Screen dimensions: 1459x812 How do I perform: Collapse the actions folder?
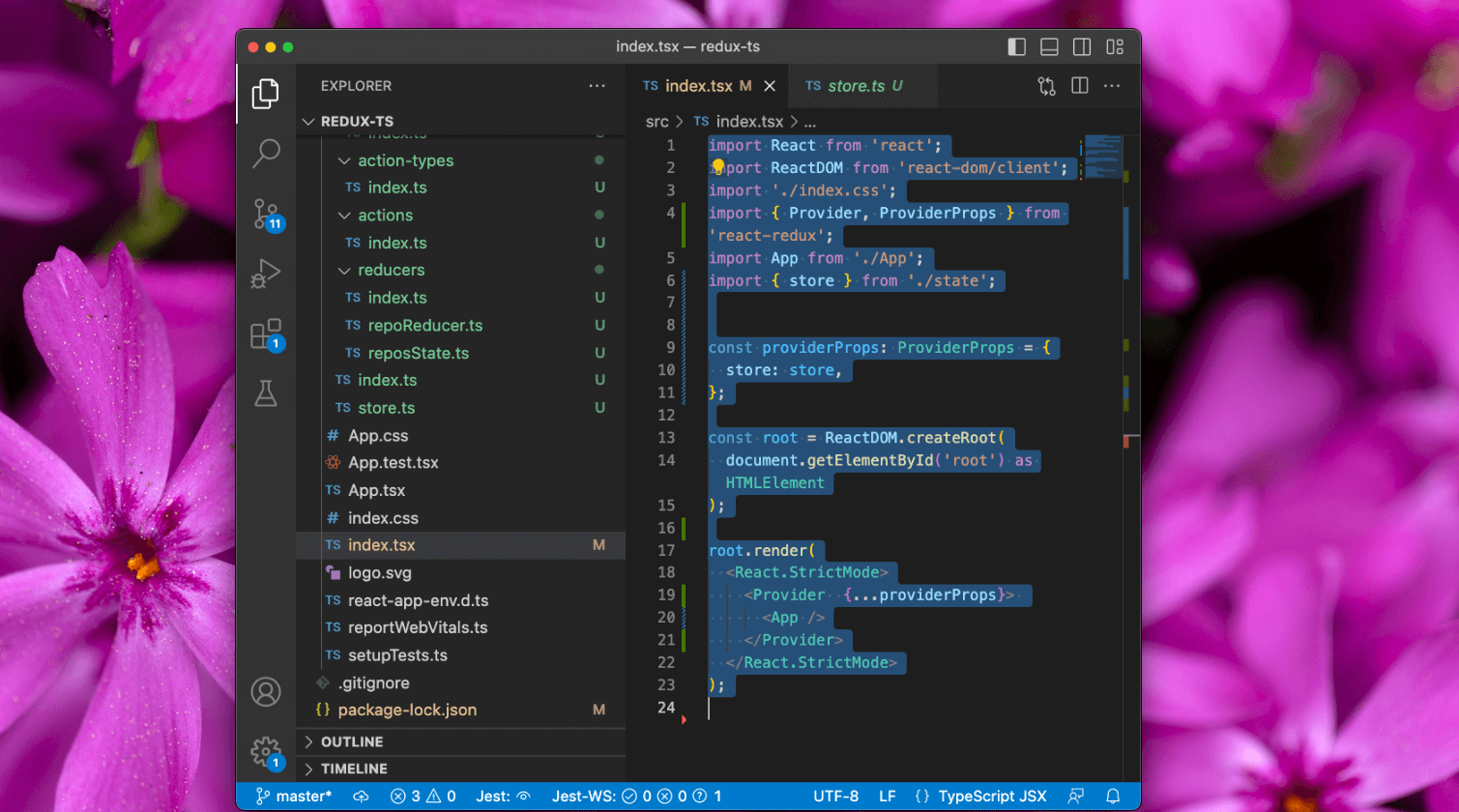coord(385,215)
